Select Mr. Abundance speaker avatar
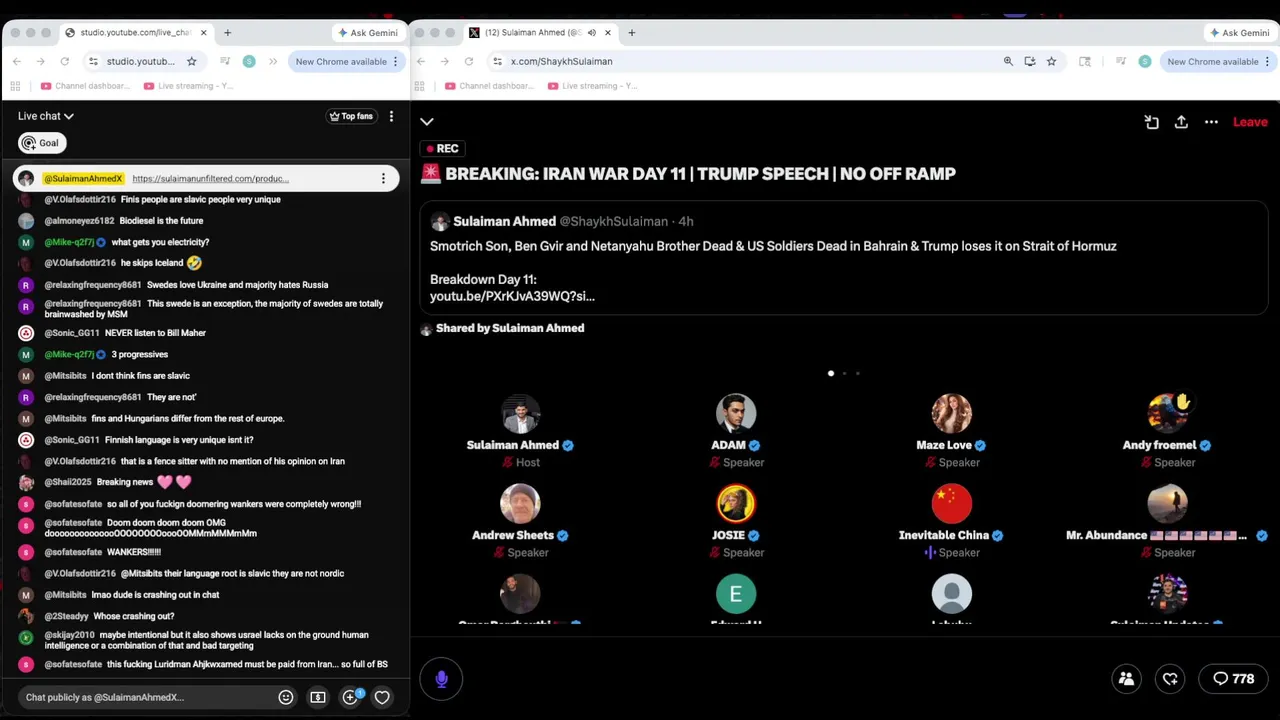Screen dimensions: 1280x720 (x=1167, y=504)
